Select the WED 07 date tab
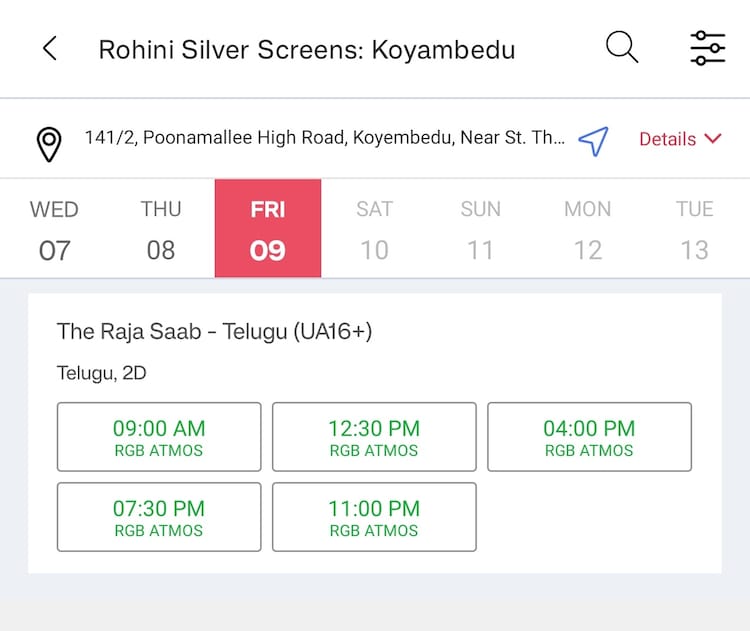The height and width of the screenshot is (631, 750). click(54, 229)
